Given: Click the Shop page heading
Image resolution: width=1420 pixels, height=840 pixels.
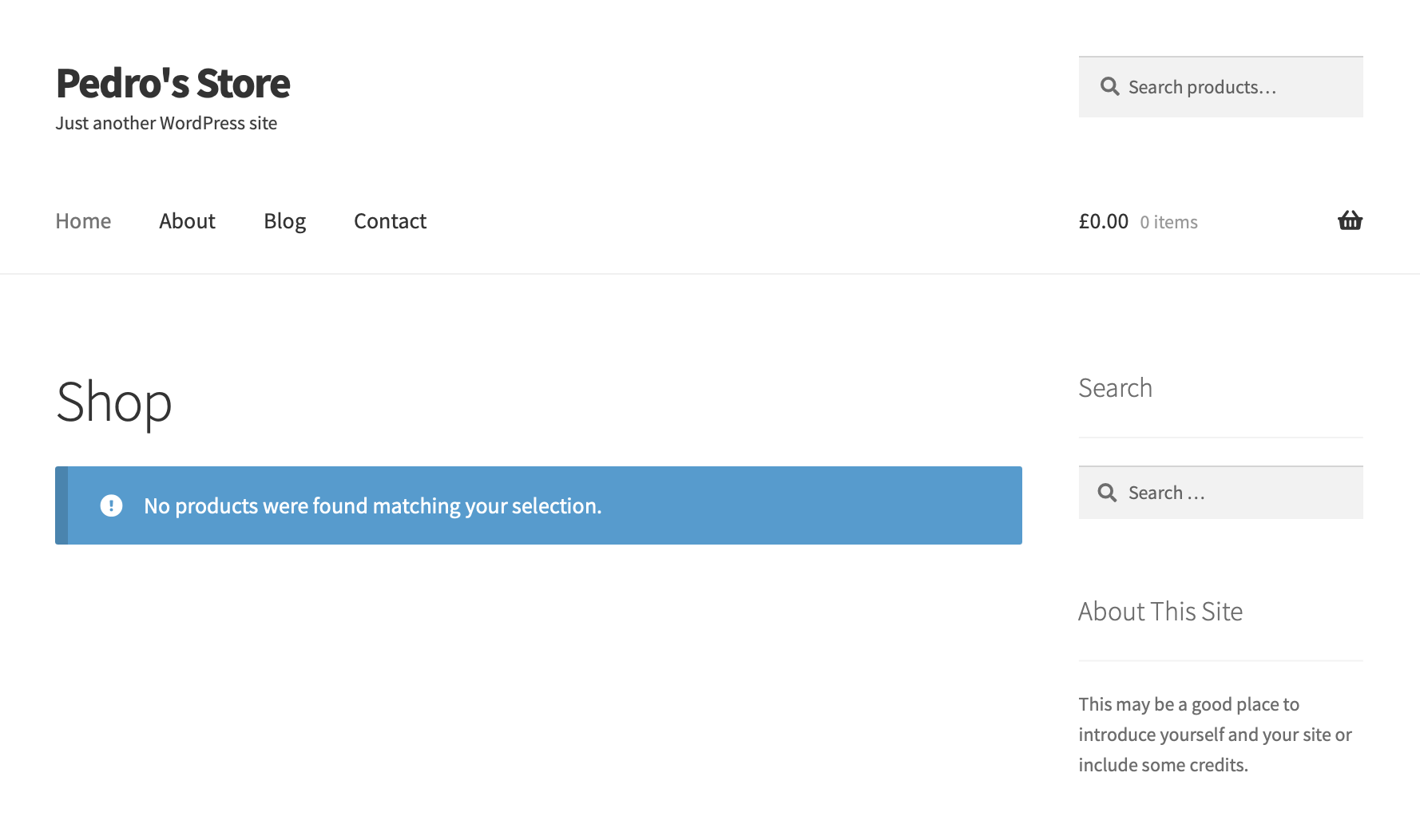Looking at the screenshot, I should pyautogui.click(x=114, y=402).
